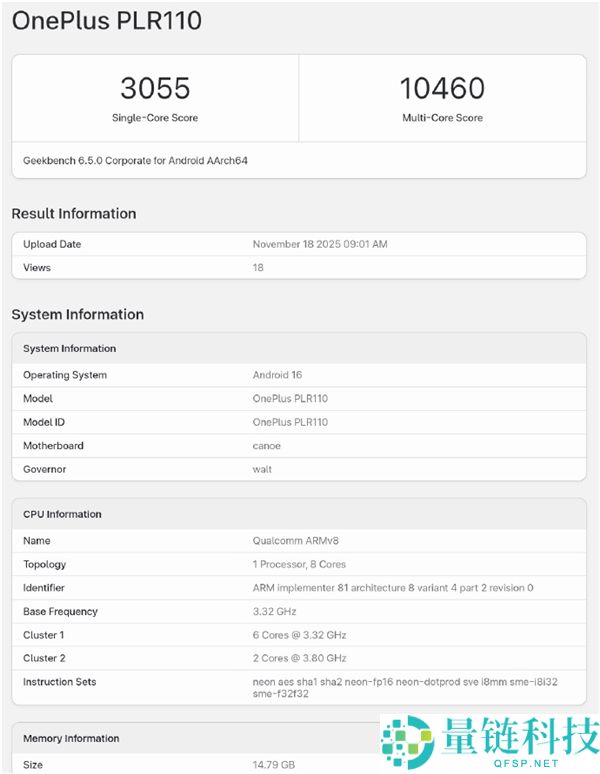The height and width of the screenshot is (774, 600).
Task: Select the Motherboard value canoe
Action: point(267,446)
